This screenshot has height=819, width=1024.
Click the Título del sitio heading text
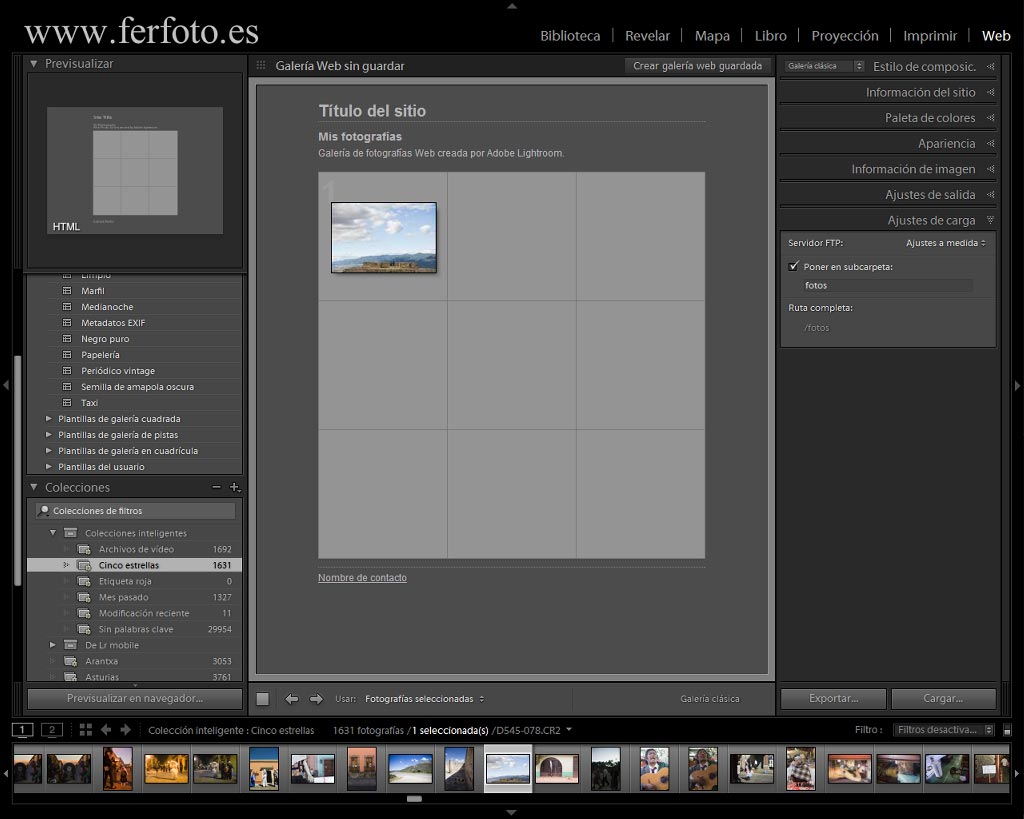[x=372, y=111]
